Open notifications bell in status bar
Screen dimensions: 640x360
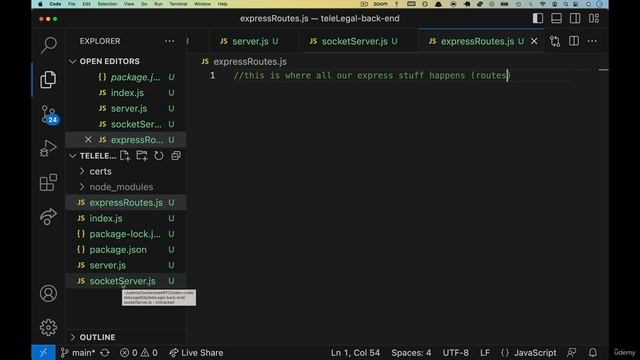coord(593,353)
